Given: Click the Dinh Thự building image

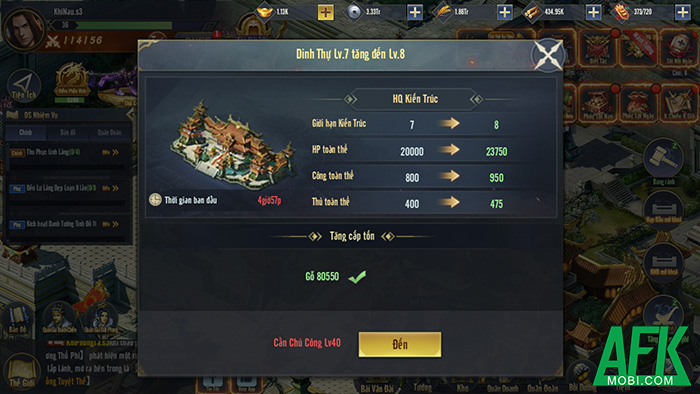Looking at the screenshot, I should (233, 145).
